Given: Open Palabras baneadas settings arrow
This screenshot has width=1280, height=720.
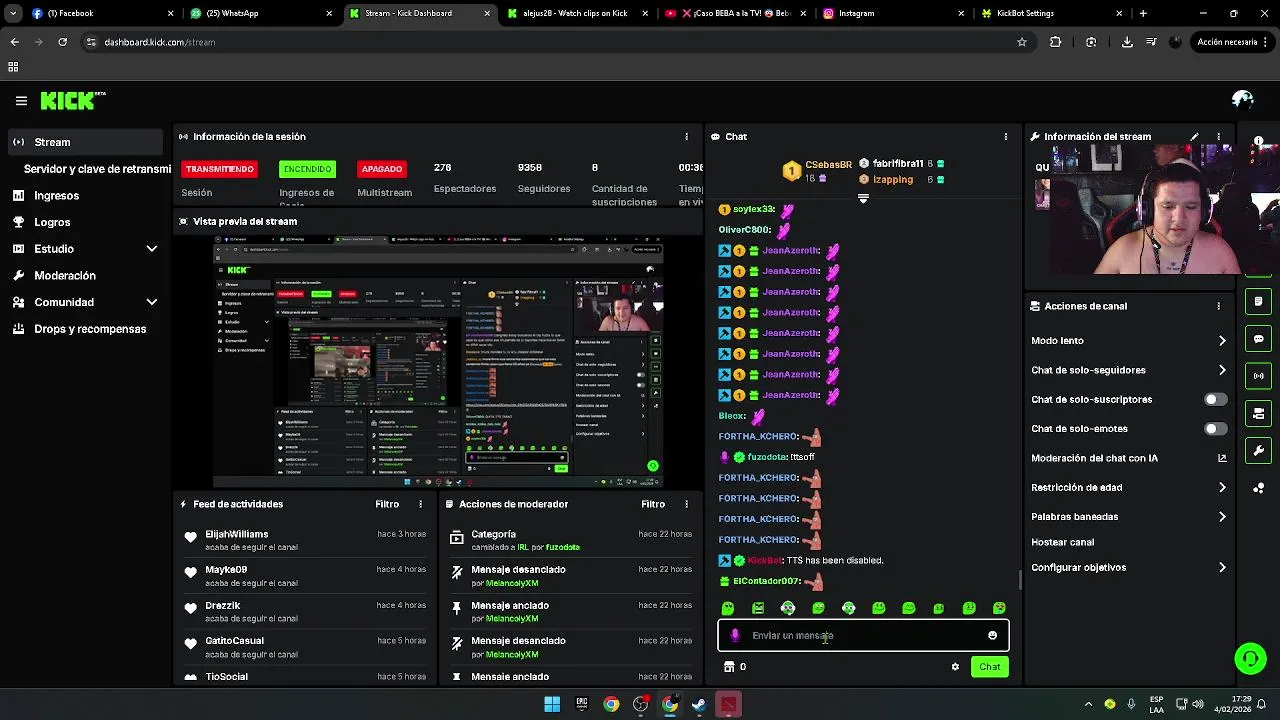Looking at the screenshot, I should click(1222, 517).
